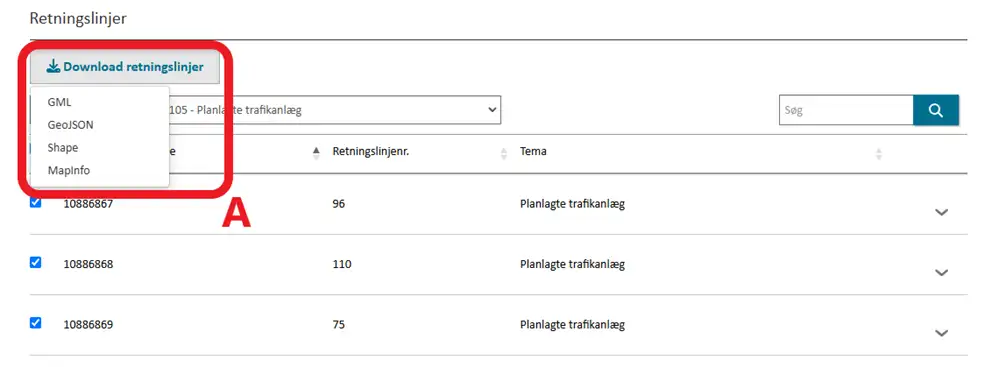The image size is (992, 367).
Task: Click the Retningslinjenr. column header text
Action: coord(371,152)
